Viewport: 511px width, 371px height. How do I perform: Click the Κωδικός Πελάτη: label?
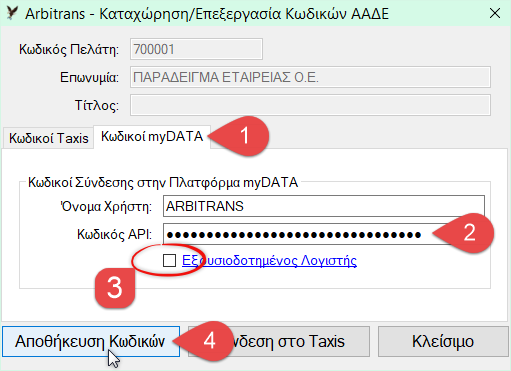coord(69,50)
